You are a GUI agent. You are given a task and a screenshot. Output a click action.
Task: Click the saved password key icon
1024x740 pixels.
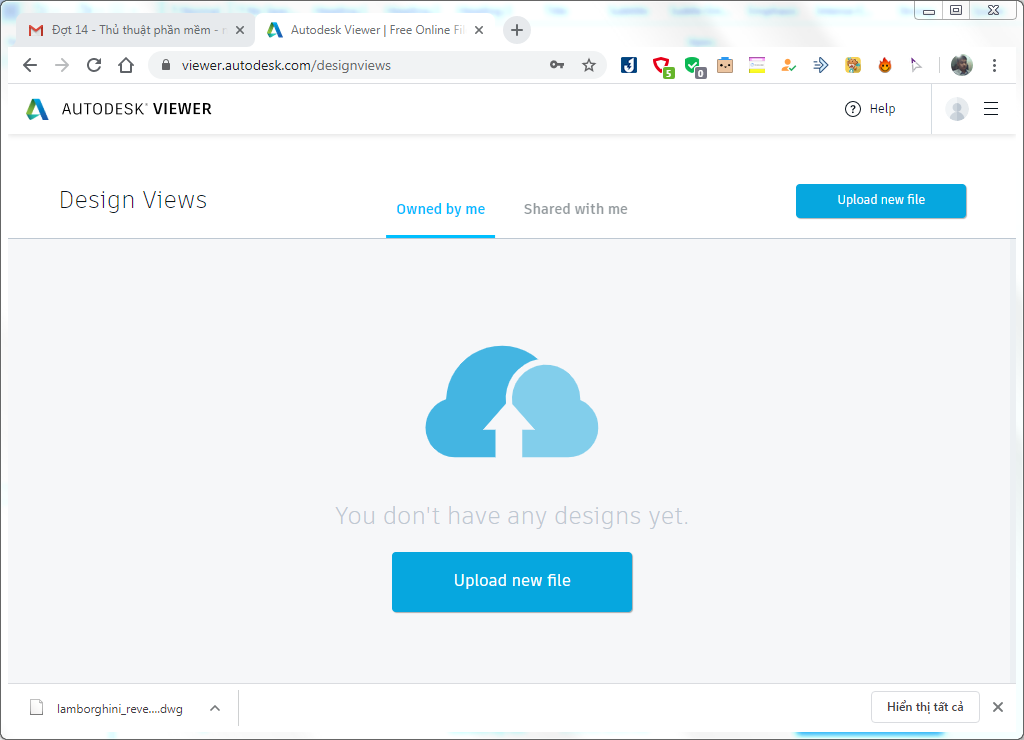[x=557, y=65]
